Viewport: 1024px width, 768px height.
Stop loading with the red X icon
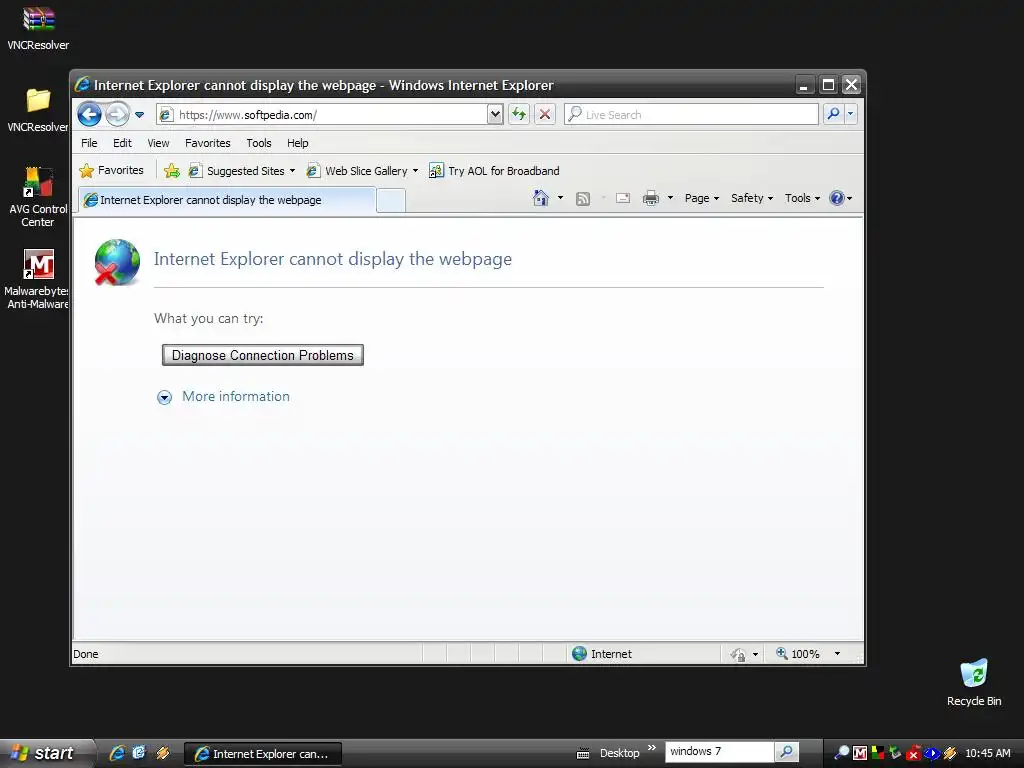545,114
